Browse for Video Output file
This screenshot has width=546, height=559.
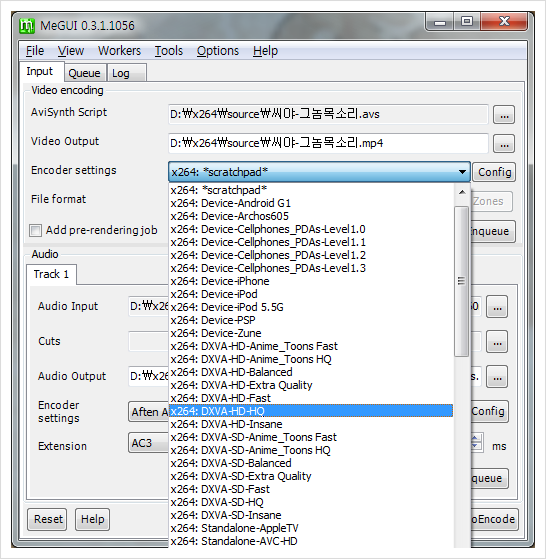(x=504, y=144)
